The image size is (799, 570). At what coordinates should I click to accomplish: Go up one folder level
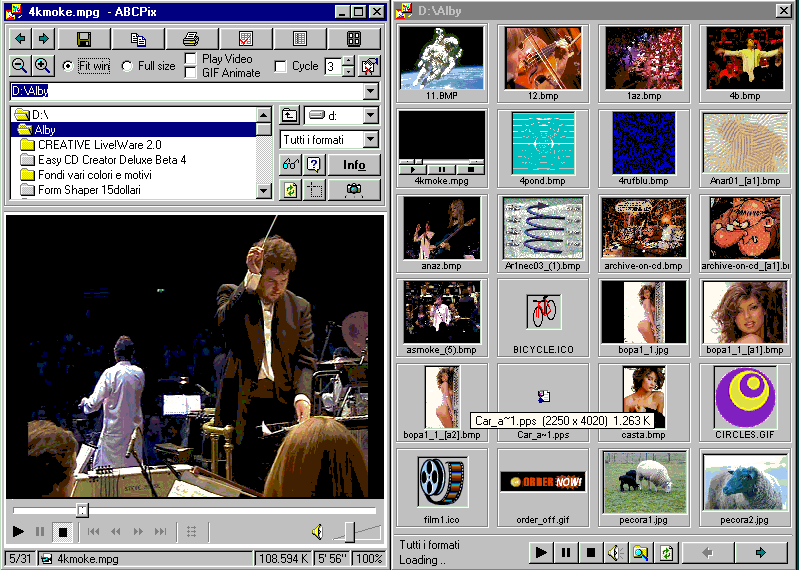coord(290,115)
